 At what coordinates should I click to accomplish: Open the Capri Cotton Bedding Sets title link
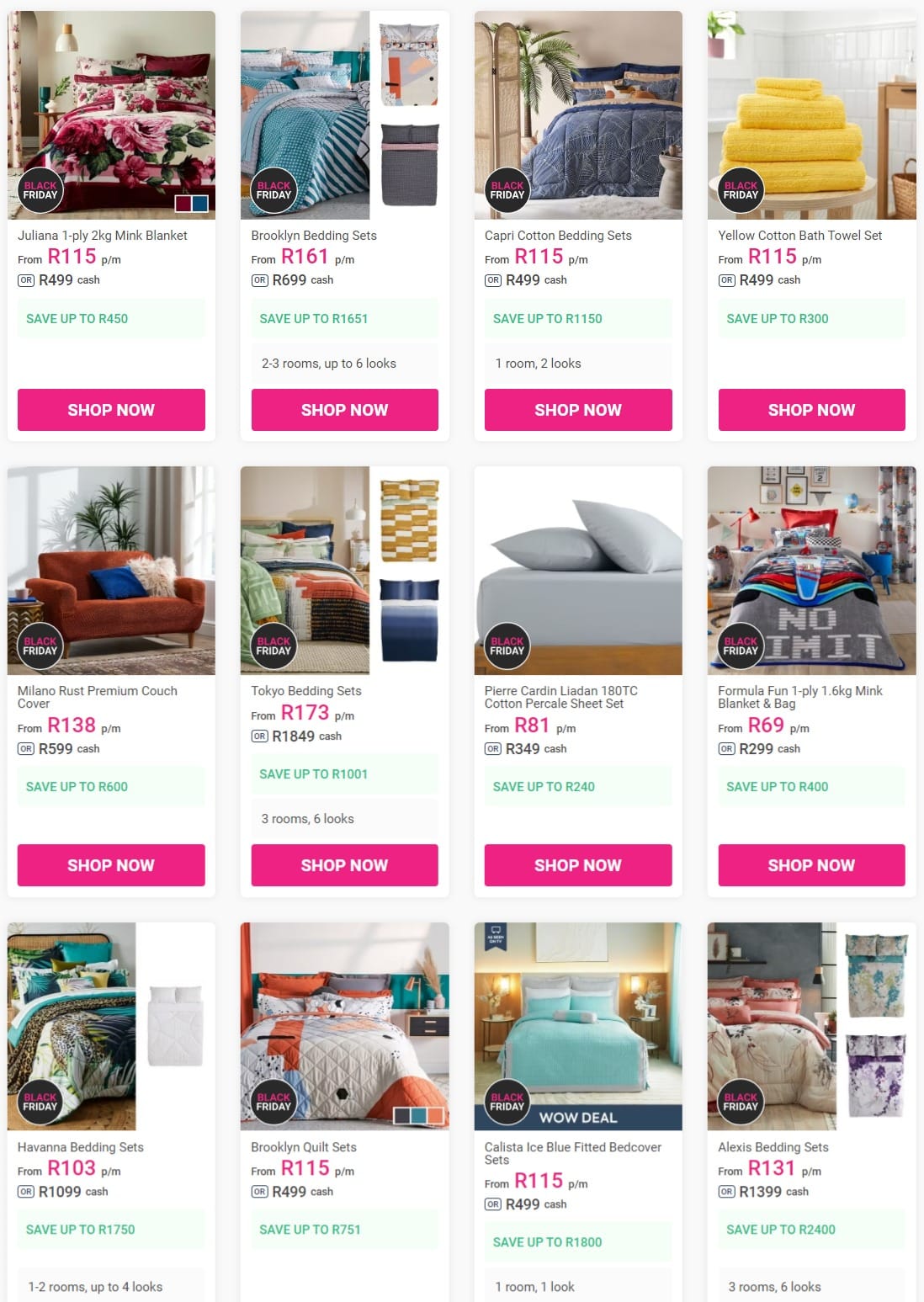(x=558, y=236)
